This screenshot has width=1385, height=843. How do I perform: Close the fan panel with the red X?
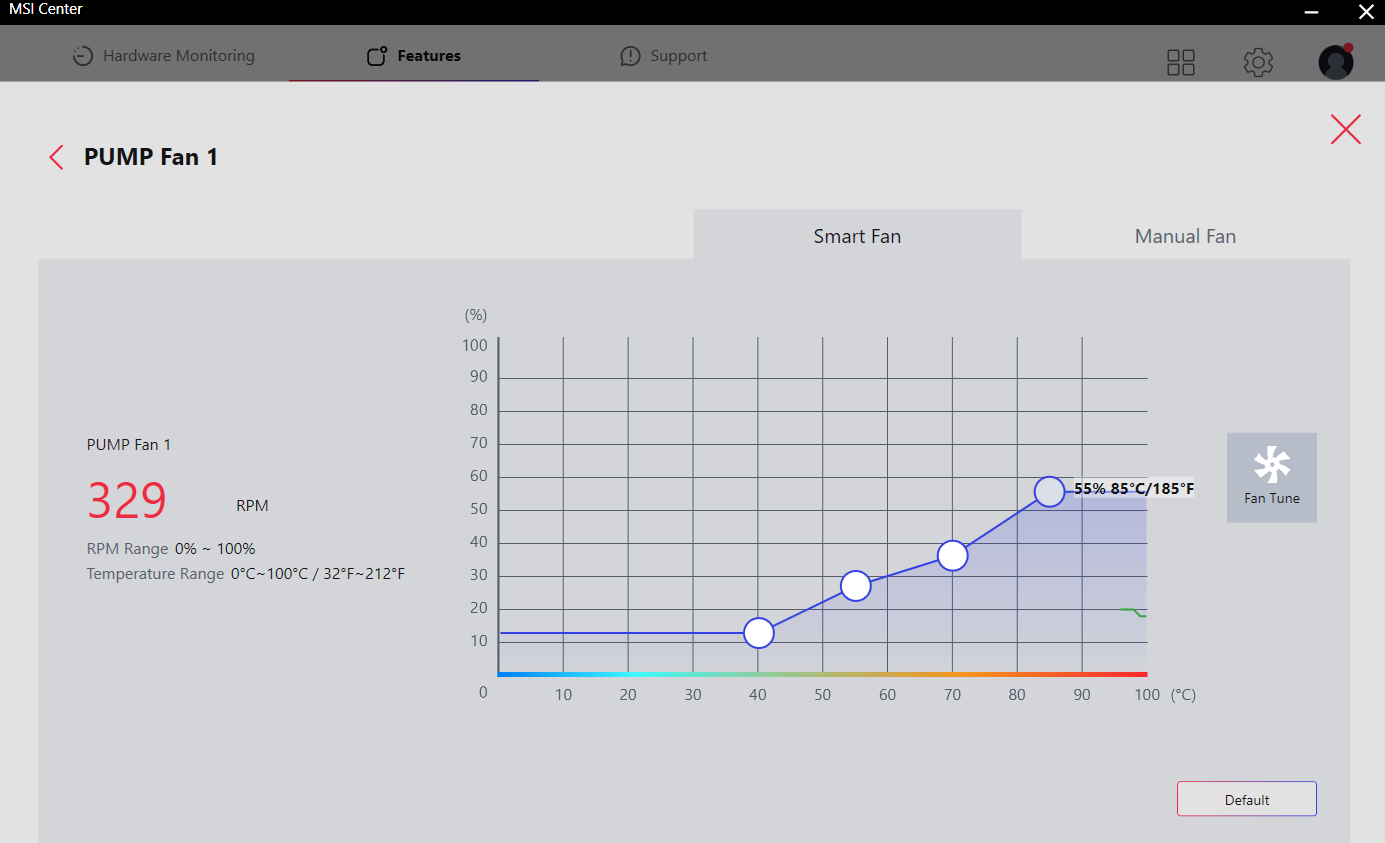click(1345, 129)
